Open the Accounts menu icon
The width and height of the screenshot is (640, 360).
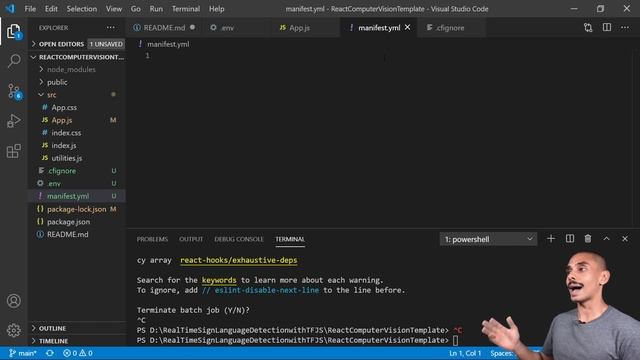(13, 301)
